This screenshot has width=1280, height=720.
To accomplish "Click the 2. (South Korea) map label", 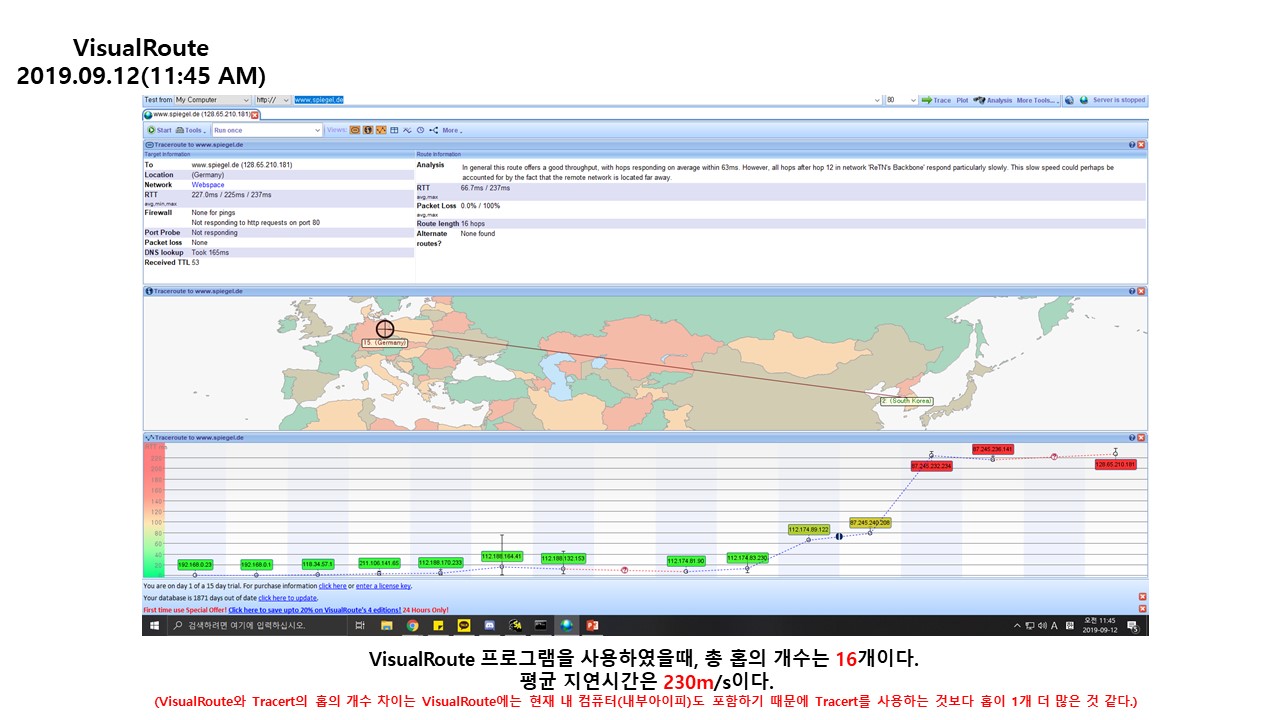I will pos(906,400).
